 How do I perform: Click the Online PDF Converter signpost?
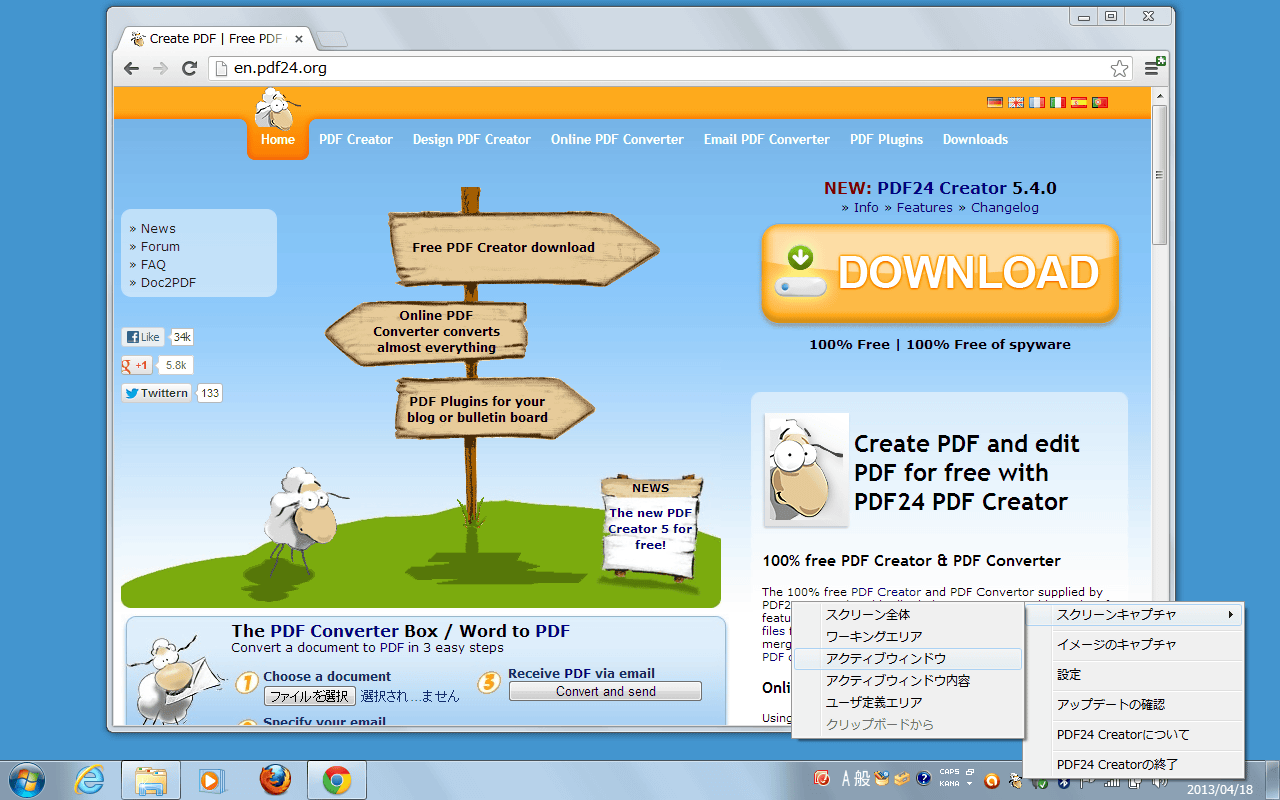[x=427, y=331]
